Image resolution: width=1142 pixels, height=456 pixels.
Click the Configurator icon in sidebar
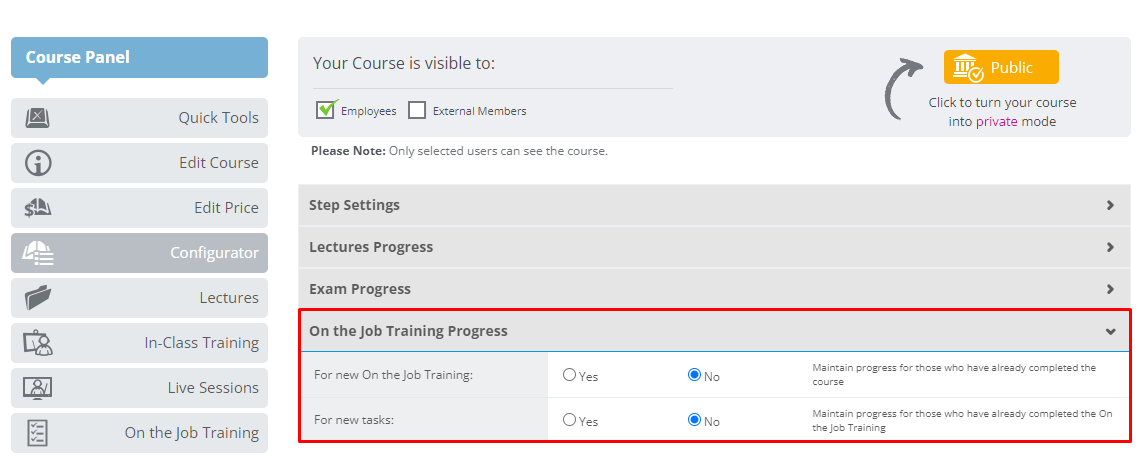point(38,253)
